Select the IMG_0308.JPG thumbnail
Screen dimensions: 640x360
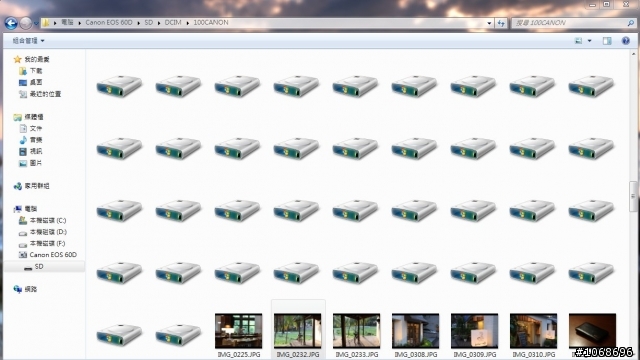pyautogui.click(x=416, y=331)
